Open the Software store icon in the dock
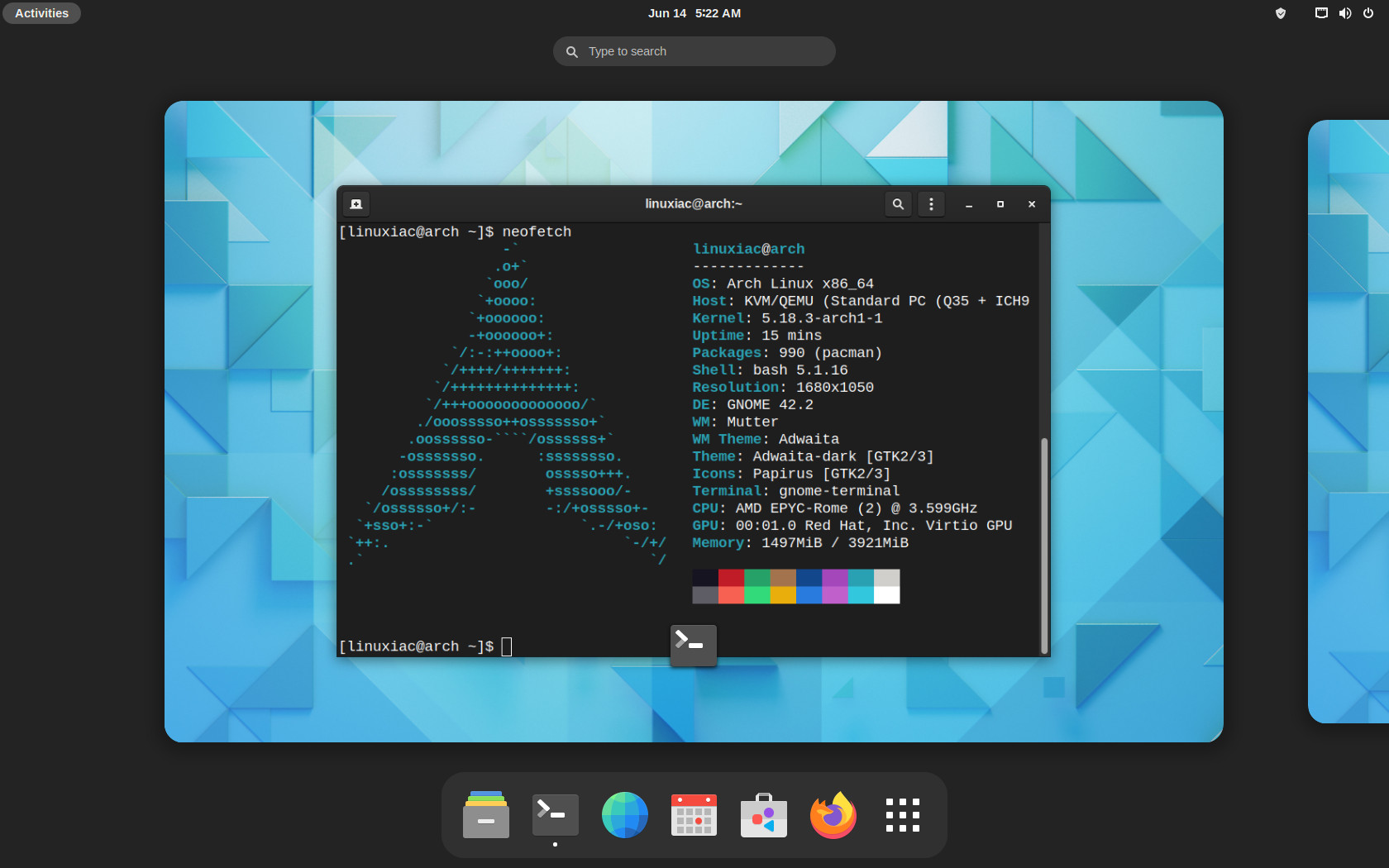This screenshot has width=1389, height=868. click(763, 815)
